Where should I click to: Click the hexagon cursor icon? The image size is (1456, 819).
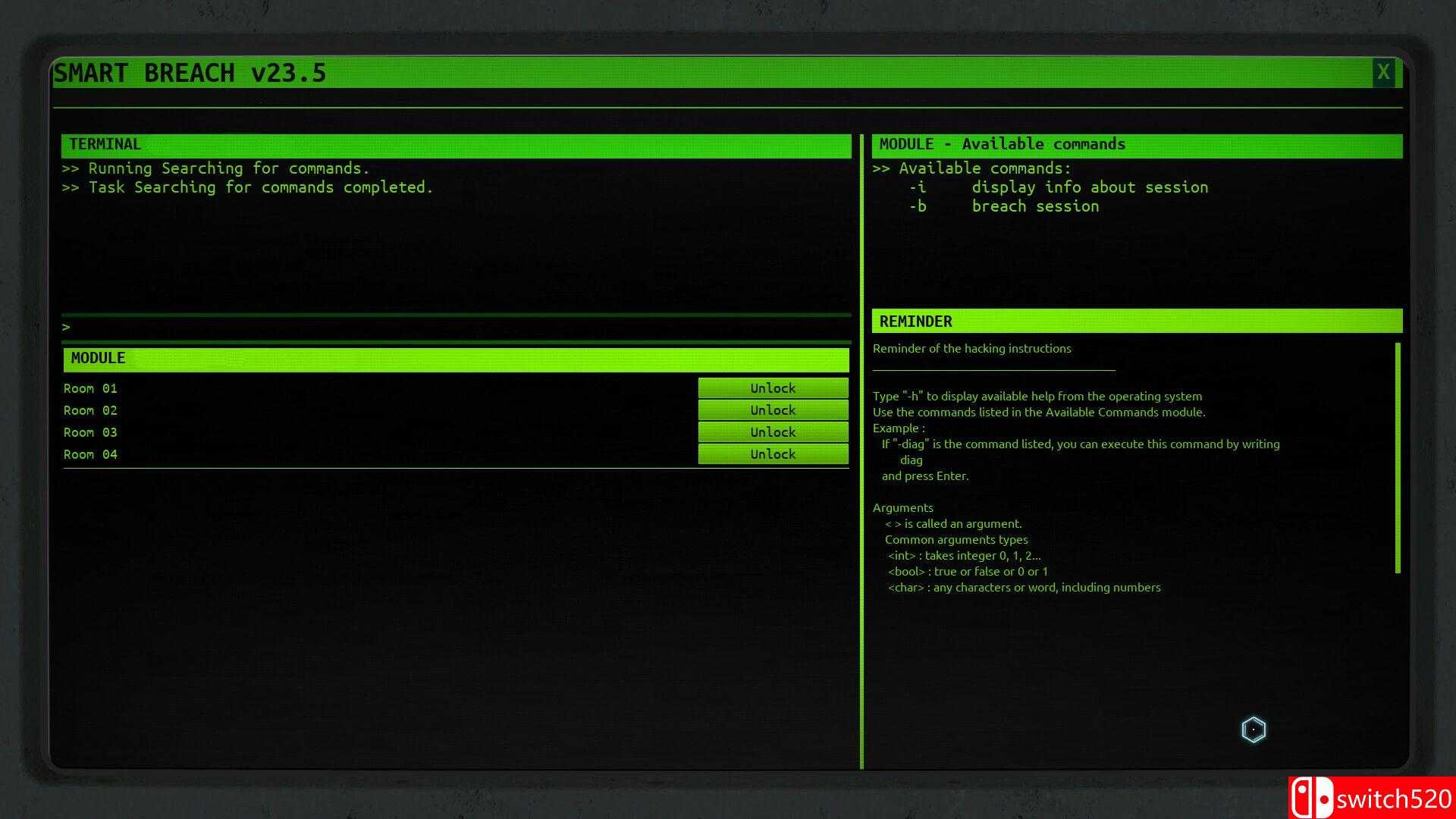(1254, 730)
